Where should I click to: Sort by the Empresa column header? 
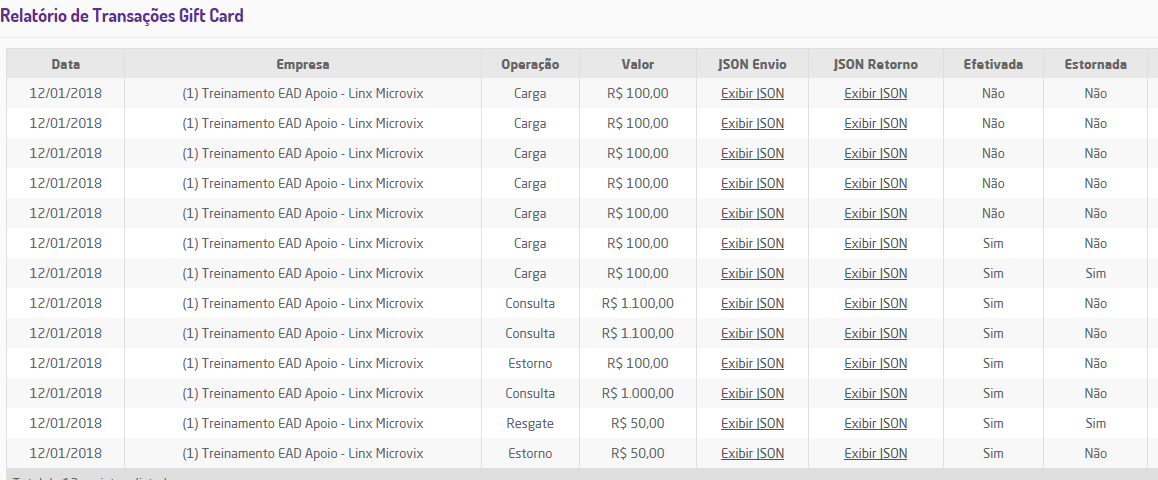[302, 64]
